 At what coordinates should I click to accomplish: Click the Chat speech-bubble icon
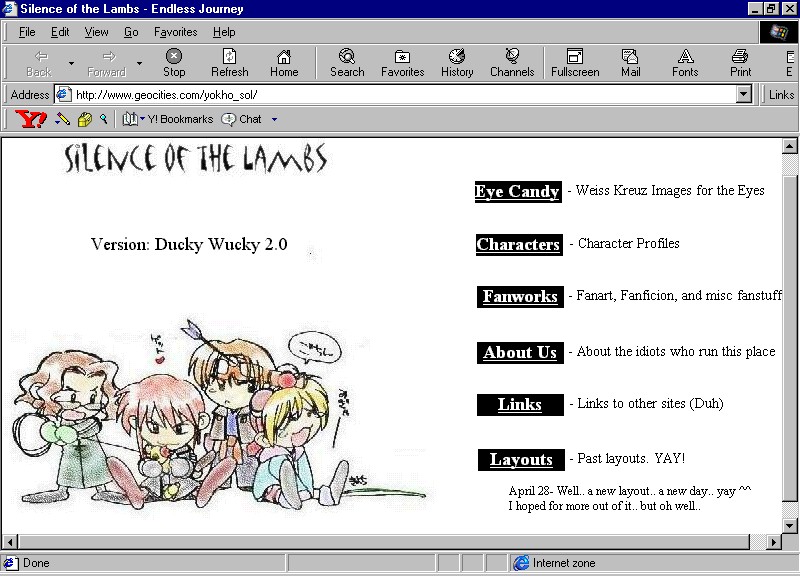coord(228,119)
